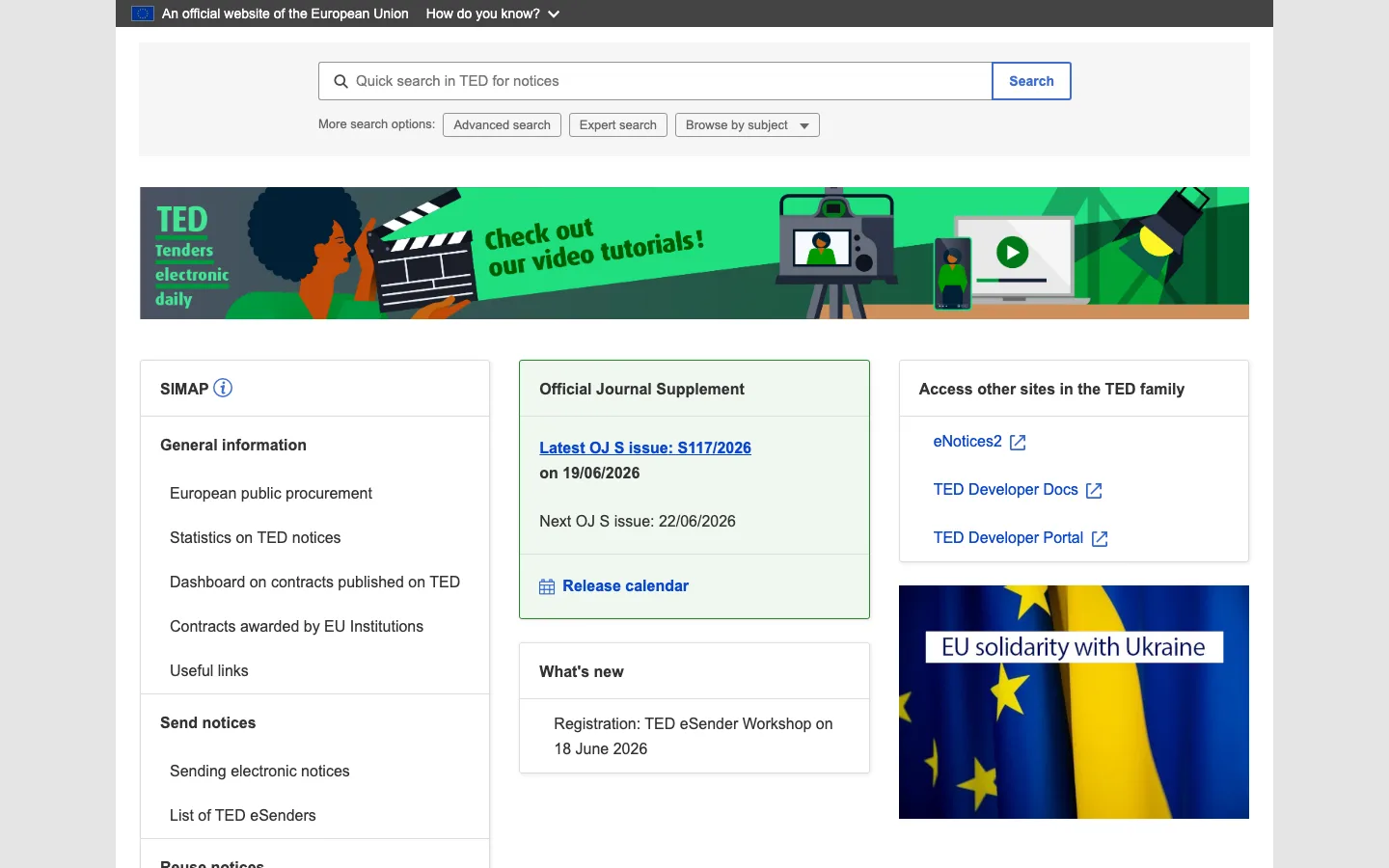Open the Release calendar link
This screenshot has width=1389, height=868.
coord(625,585)
